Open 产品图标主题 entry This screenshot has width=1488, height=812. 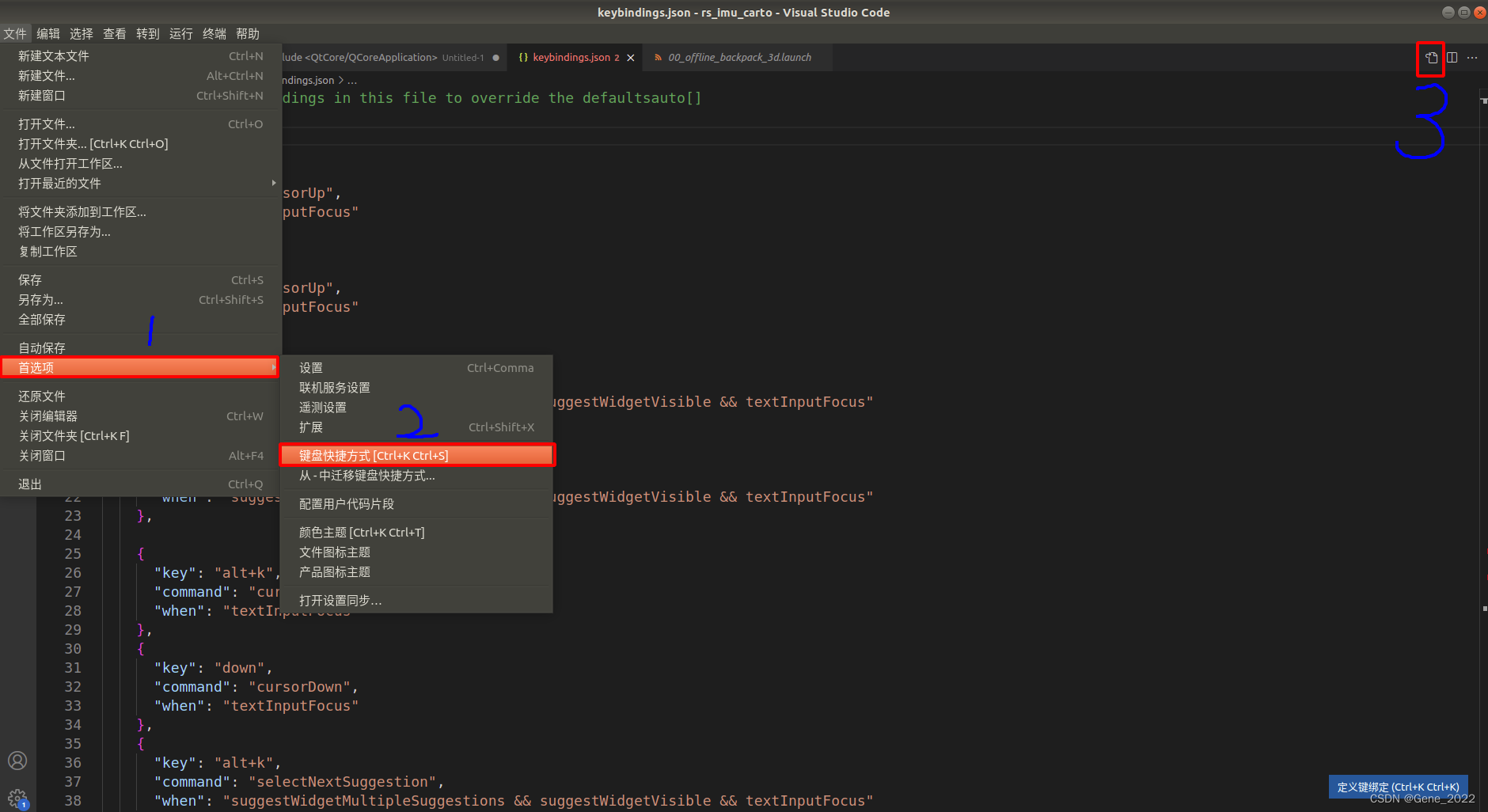point(416,572)
